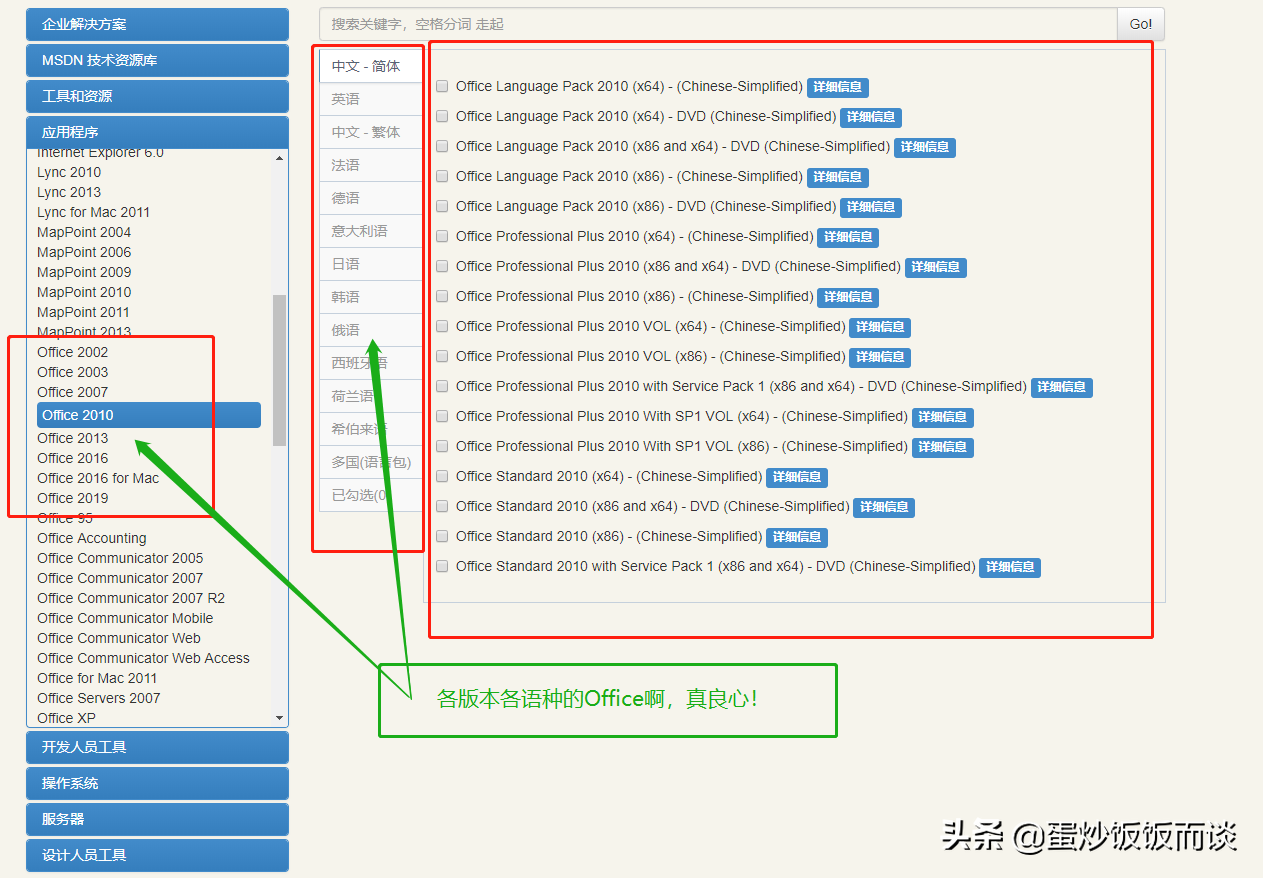Tick Office Standard 2010 with Service Pack 1 checkbox
Viewport: 1263px width, 878px height.
click(x=442, y=566)
